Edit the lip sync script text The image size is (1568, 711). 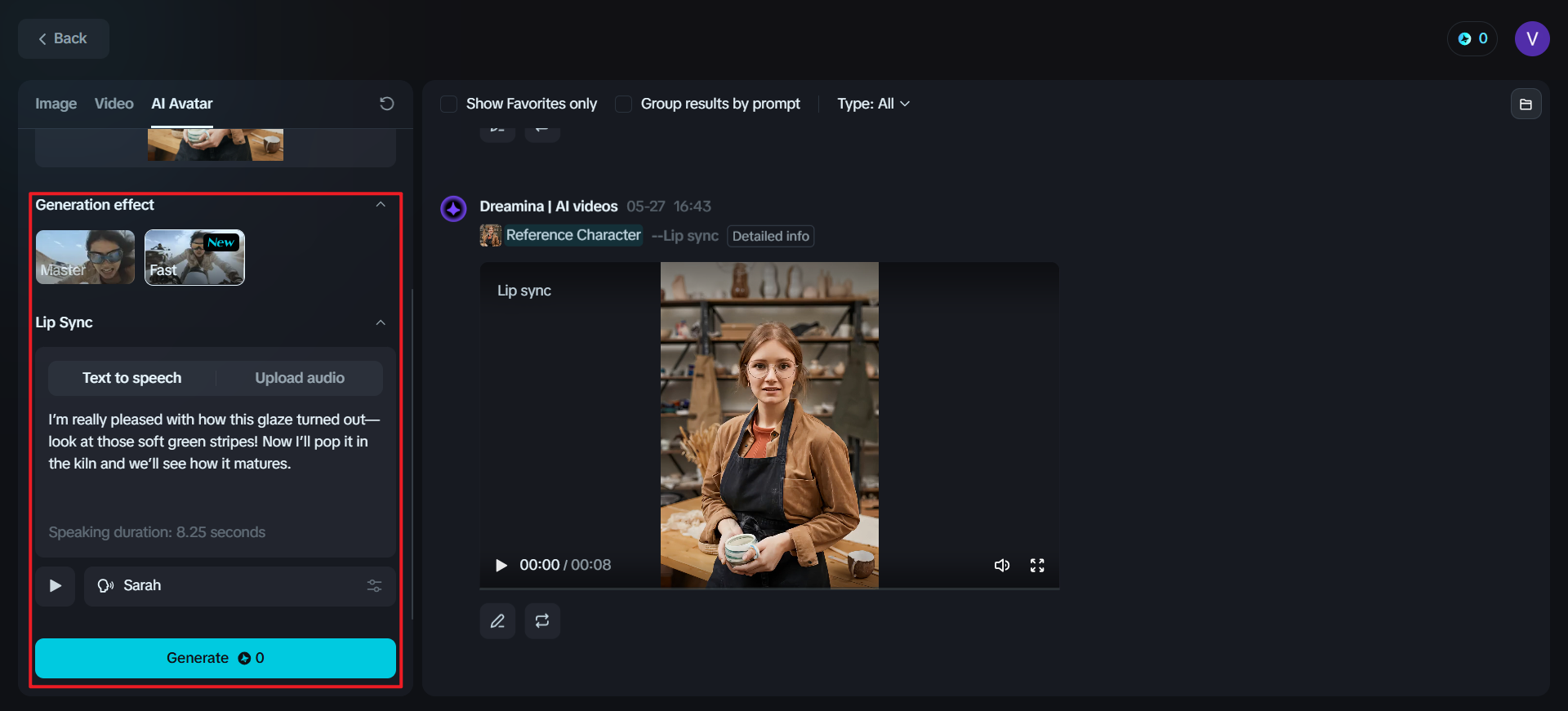[215, 442]
